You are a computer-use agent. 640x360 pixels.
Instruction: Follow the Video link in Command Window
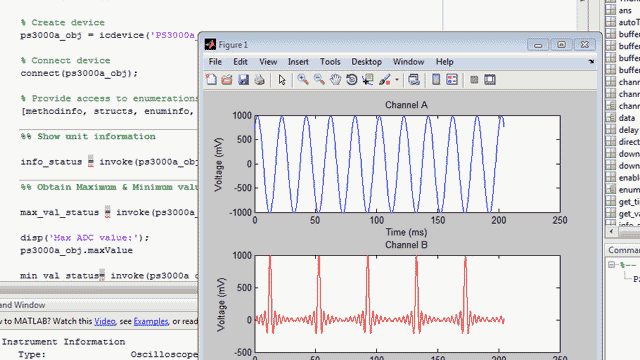105,321
